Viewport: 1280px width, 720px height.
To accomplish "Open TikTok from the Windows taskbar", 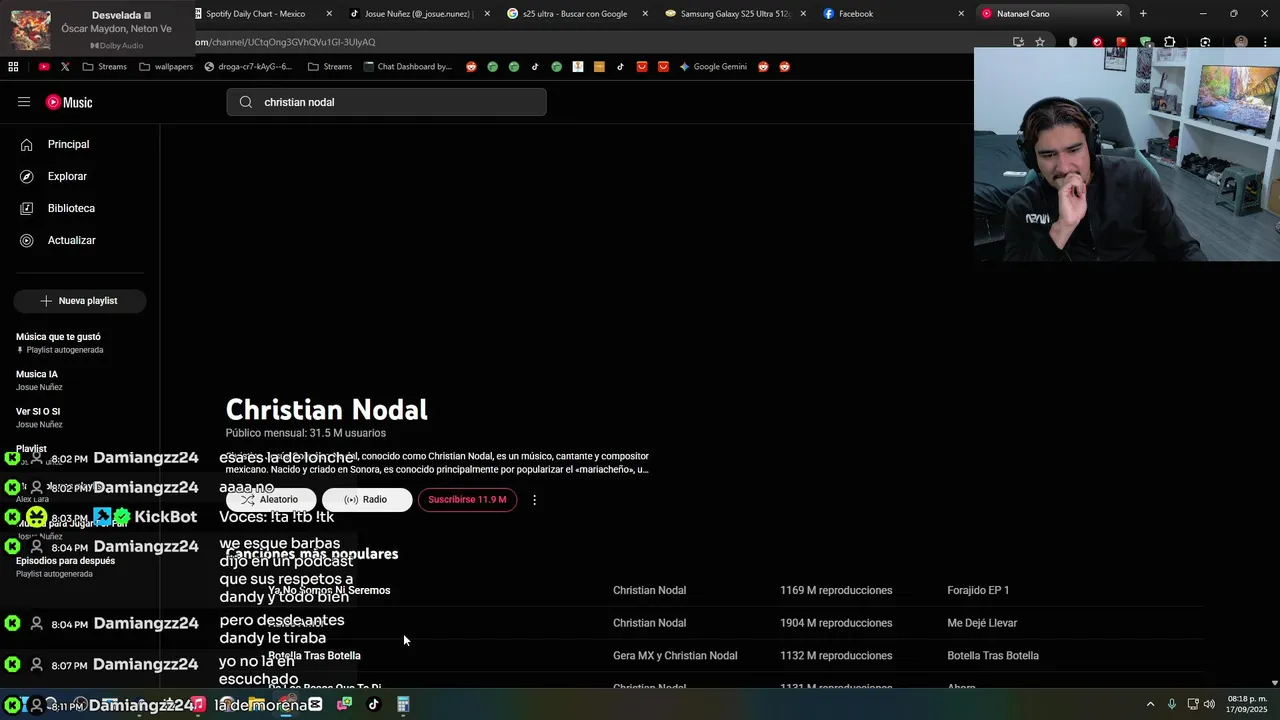I will (374, 704).
